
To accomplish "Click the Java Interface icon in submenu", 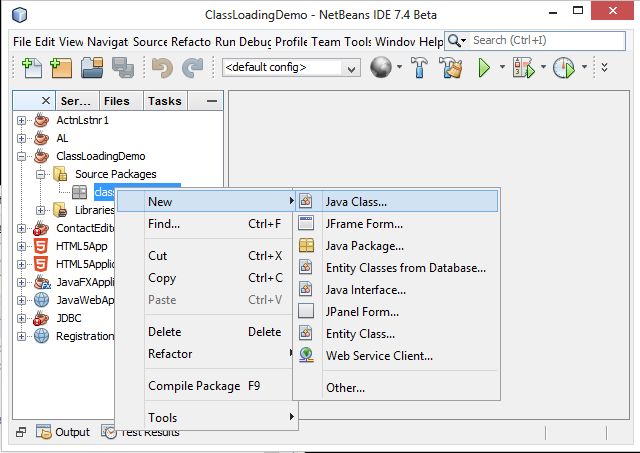I will [306, 289].
